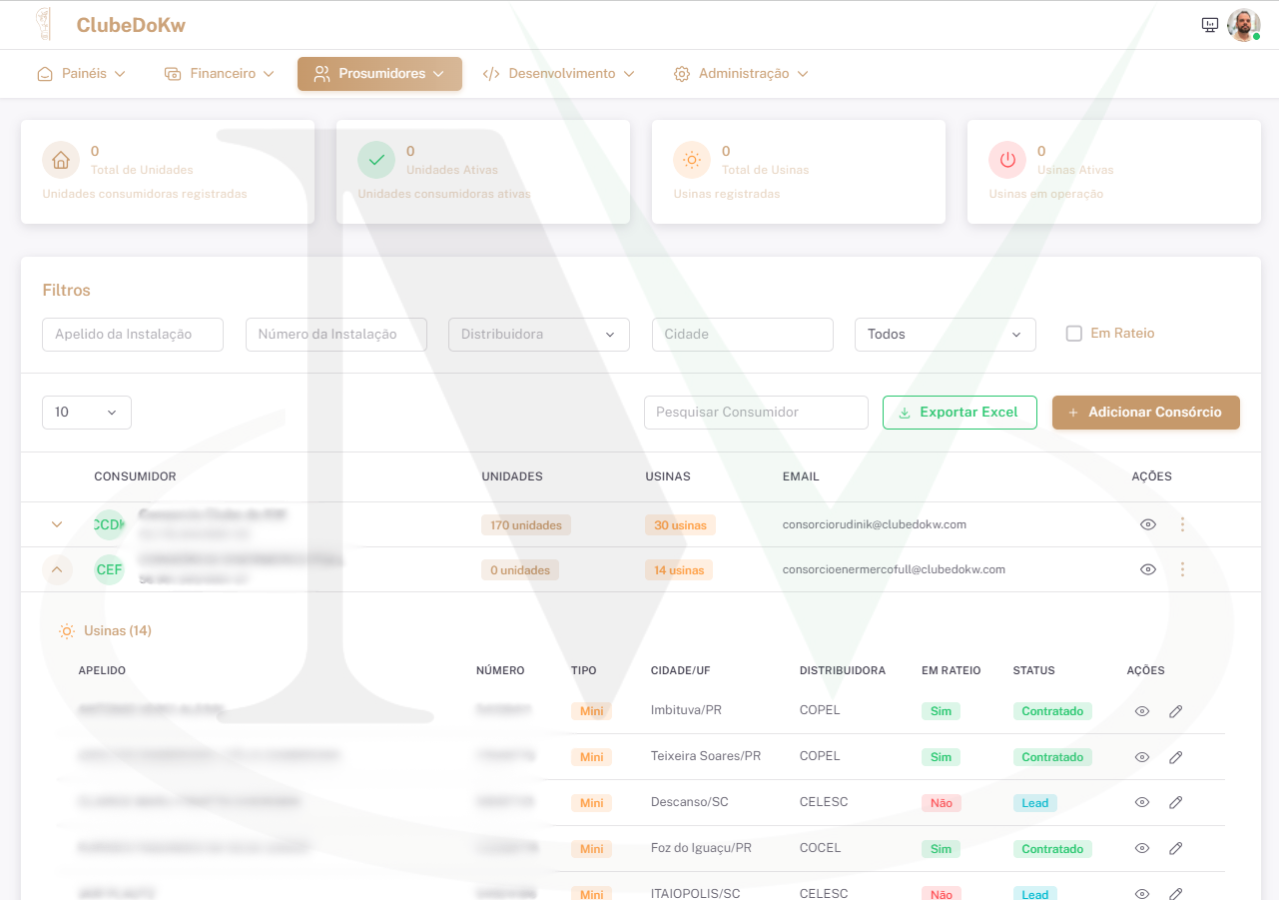Enable the Em Rateio checkbox
Viewport: 1280px width, 900px height.
tap(1074, 334)
